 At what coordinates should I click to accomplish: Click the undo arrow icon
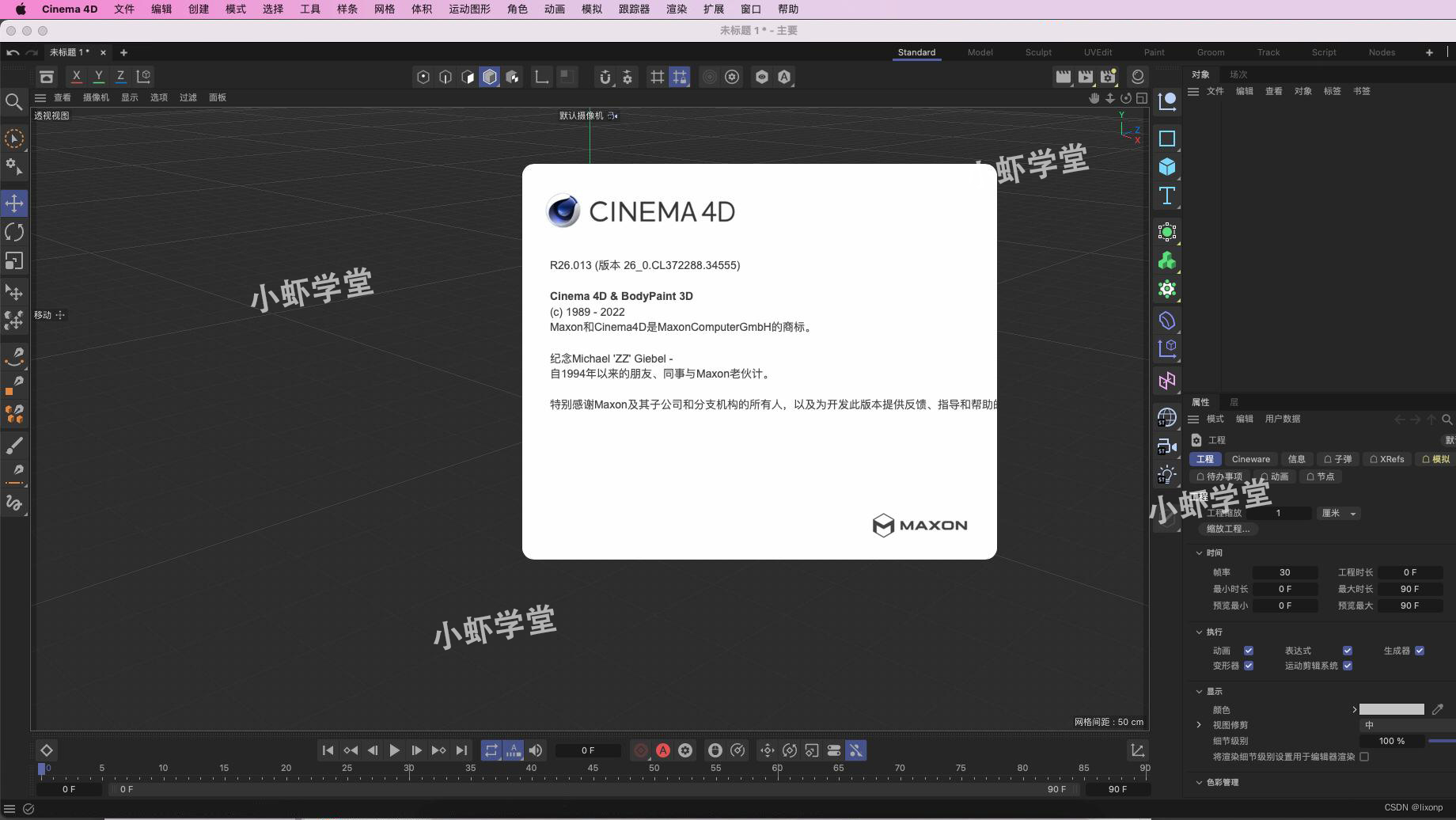click(x=13, y=52)
